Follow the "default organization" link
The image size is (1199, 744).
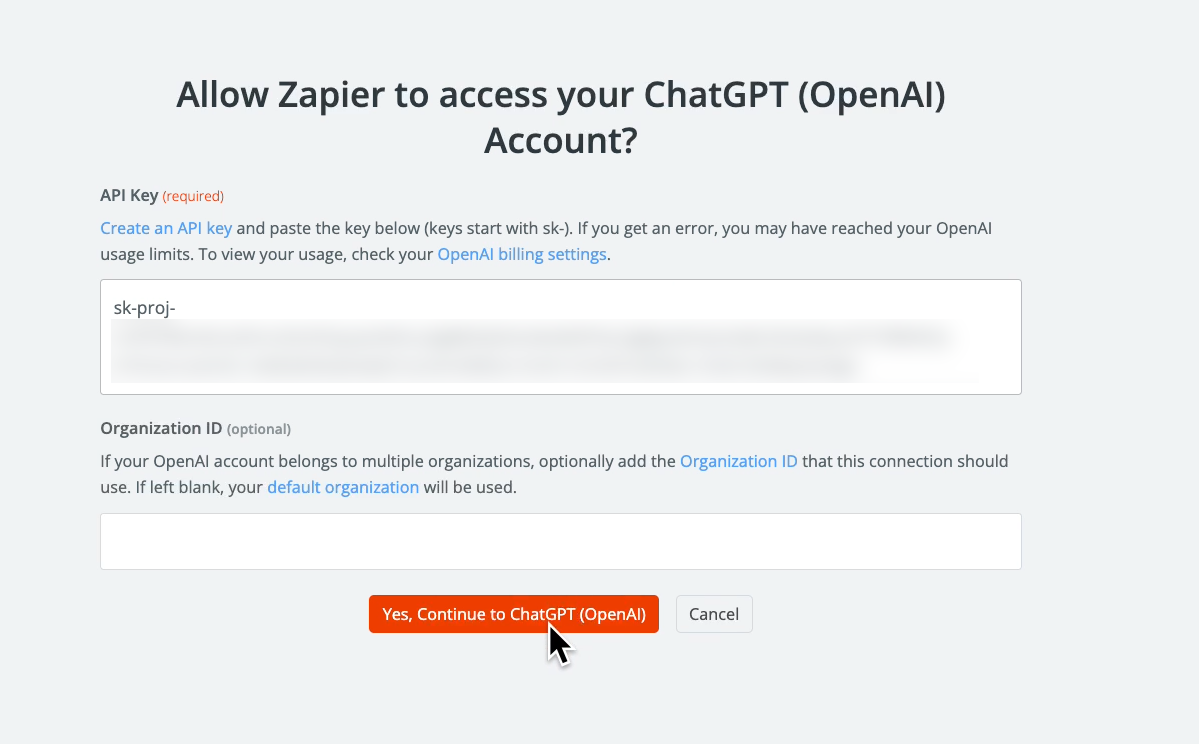point(343,487)
